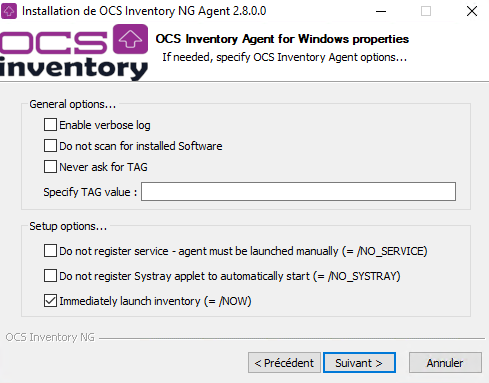The image size is (489, 383).
Task: Click the purple arrow logo in header
Action: click(x=130, y=39)
